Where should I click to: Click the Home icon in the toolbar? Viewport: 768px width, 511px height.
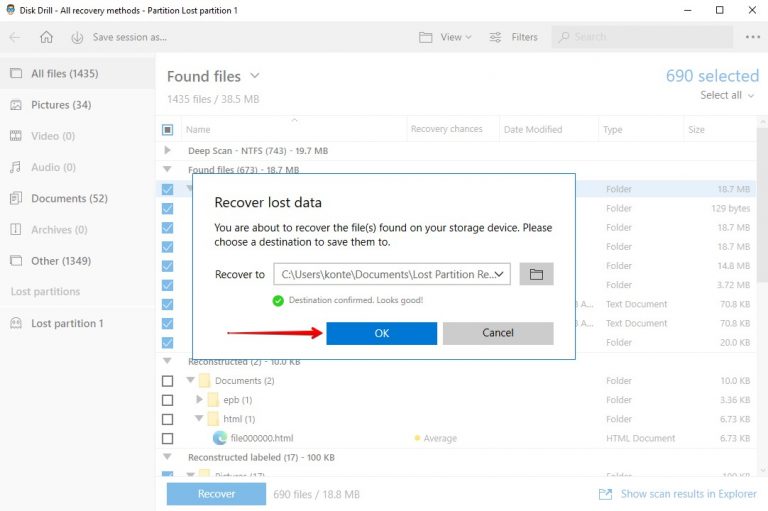(x=46, y=37)
